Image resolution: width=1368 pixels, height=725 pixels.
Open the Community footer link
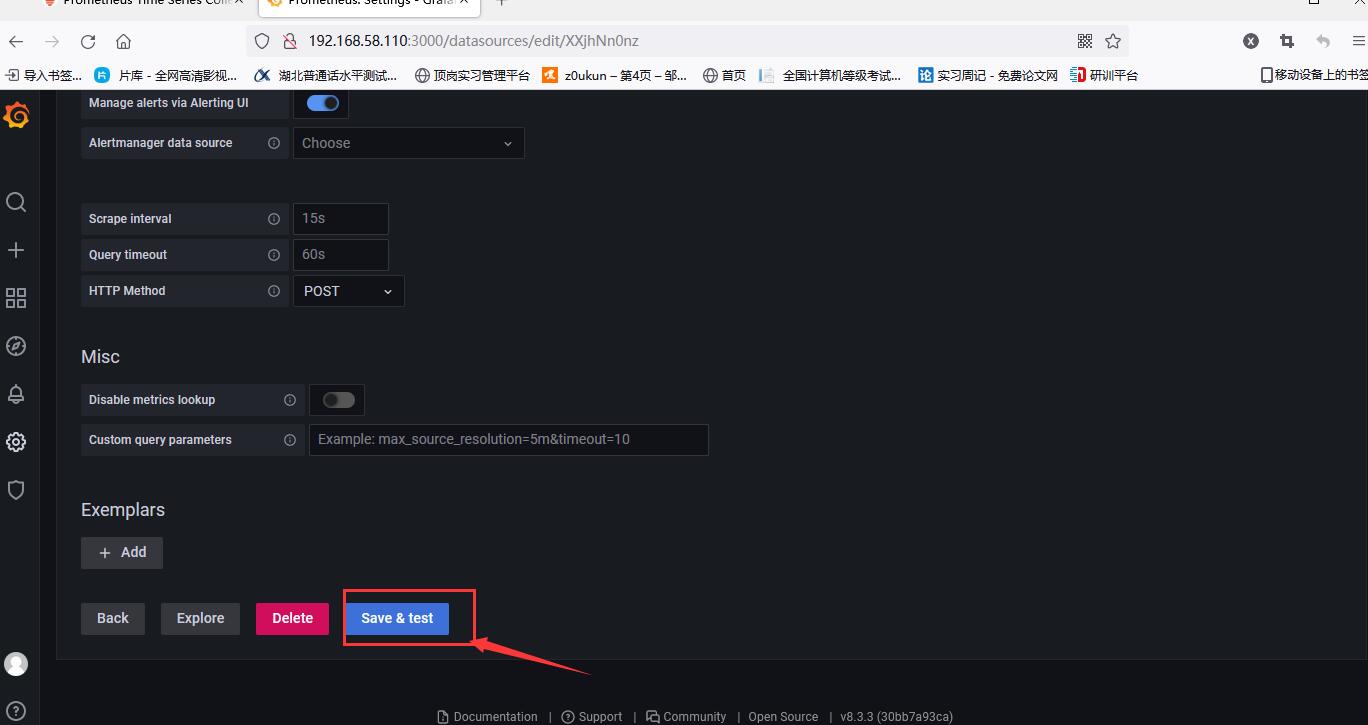[686, 716]
